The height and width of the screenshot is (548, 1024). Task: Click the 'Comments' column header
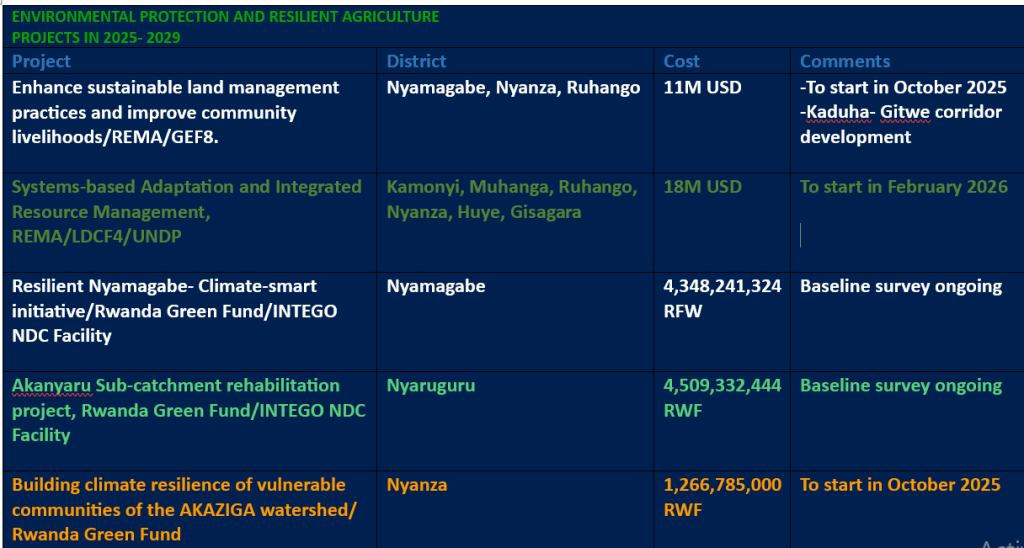coord(845,61)
